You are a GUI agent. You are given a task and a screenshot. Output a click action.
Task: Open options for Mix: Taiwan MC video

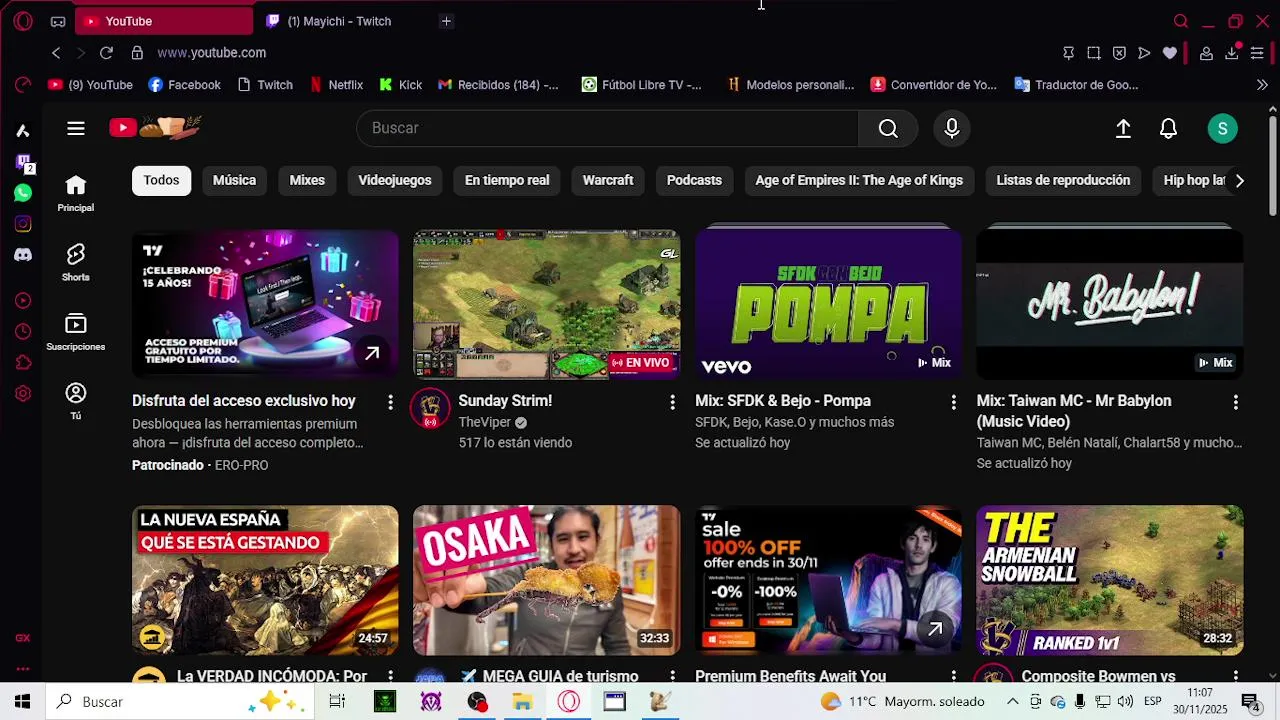[x=1235, y=402]
